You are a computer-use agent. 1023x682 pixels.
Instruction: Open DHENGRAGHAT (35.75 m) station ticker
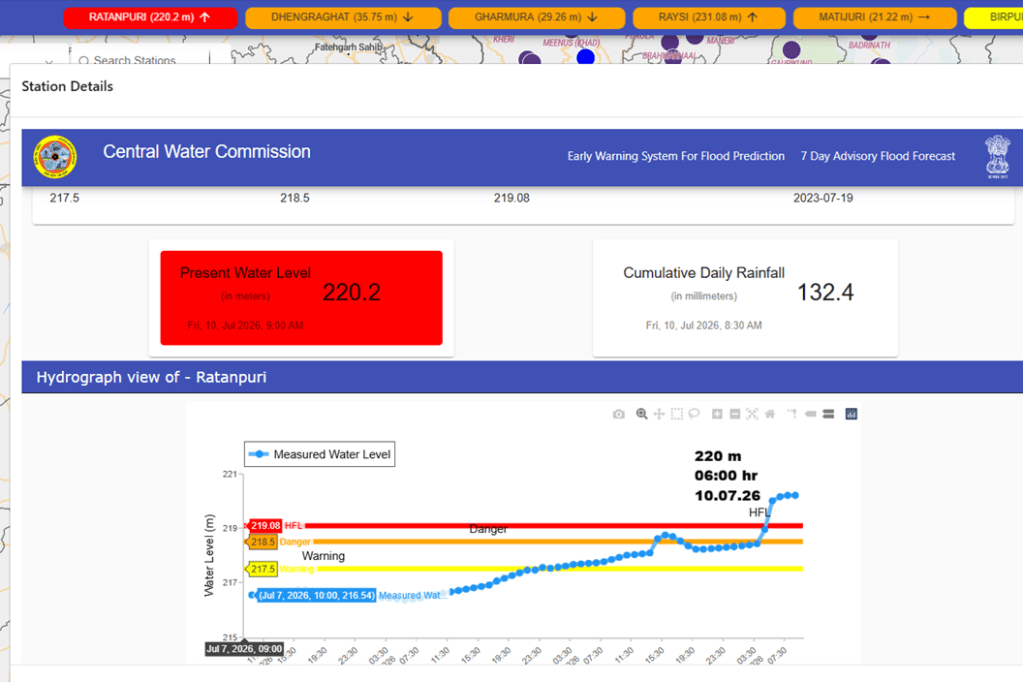point(343,18)
